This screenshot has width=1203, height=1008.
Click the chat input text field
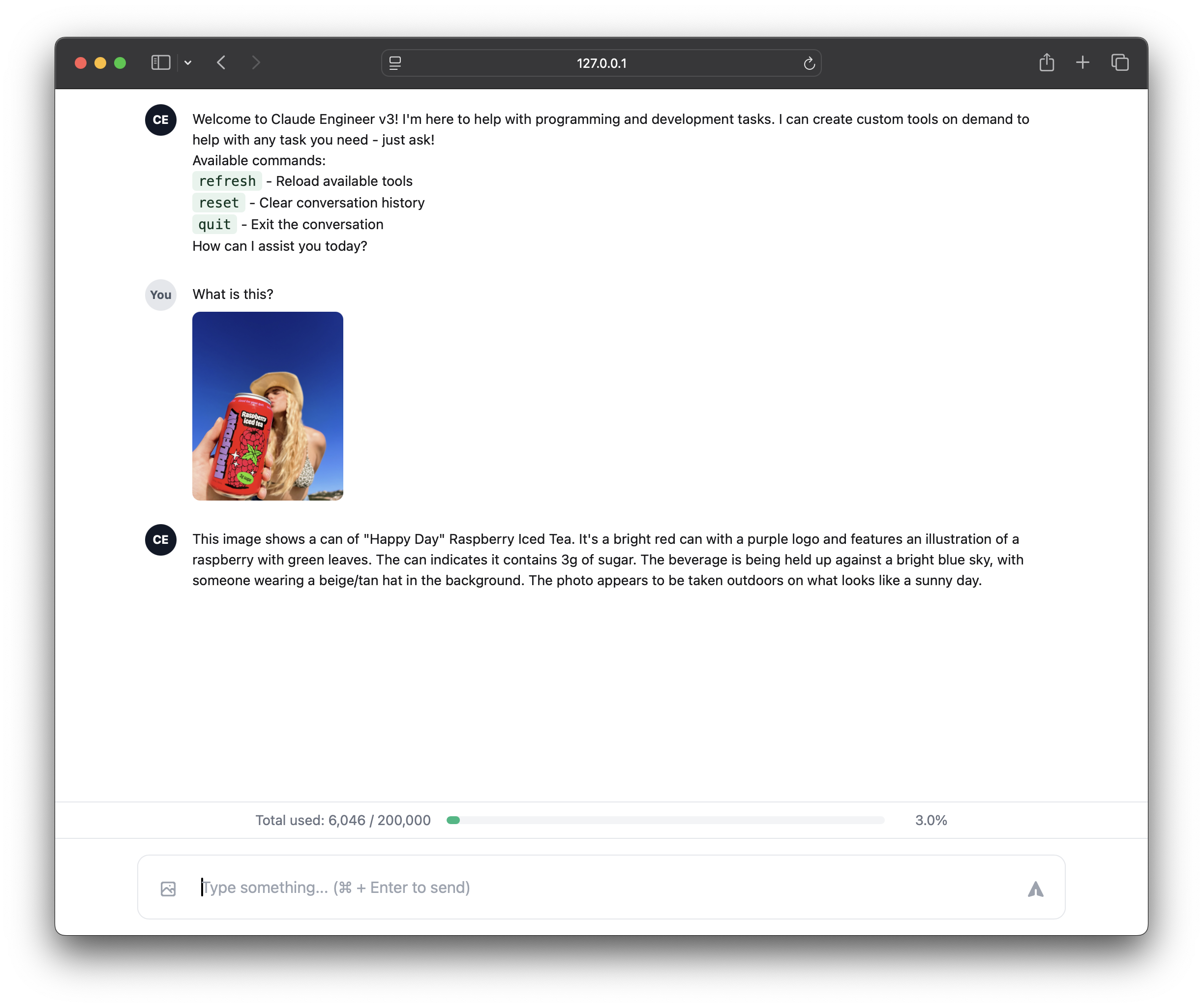pyautogui.click(x=601, y=886)
